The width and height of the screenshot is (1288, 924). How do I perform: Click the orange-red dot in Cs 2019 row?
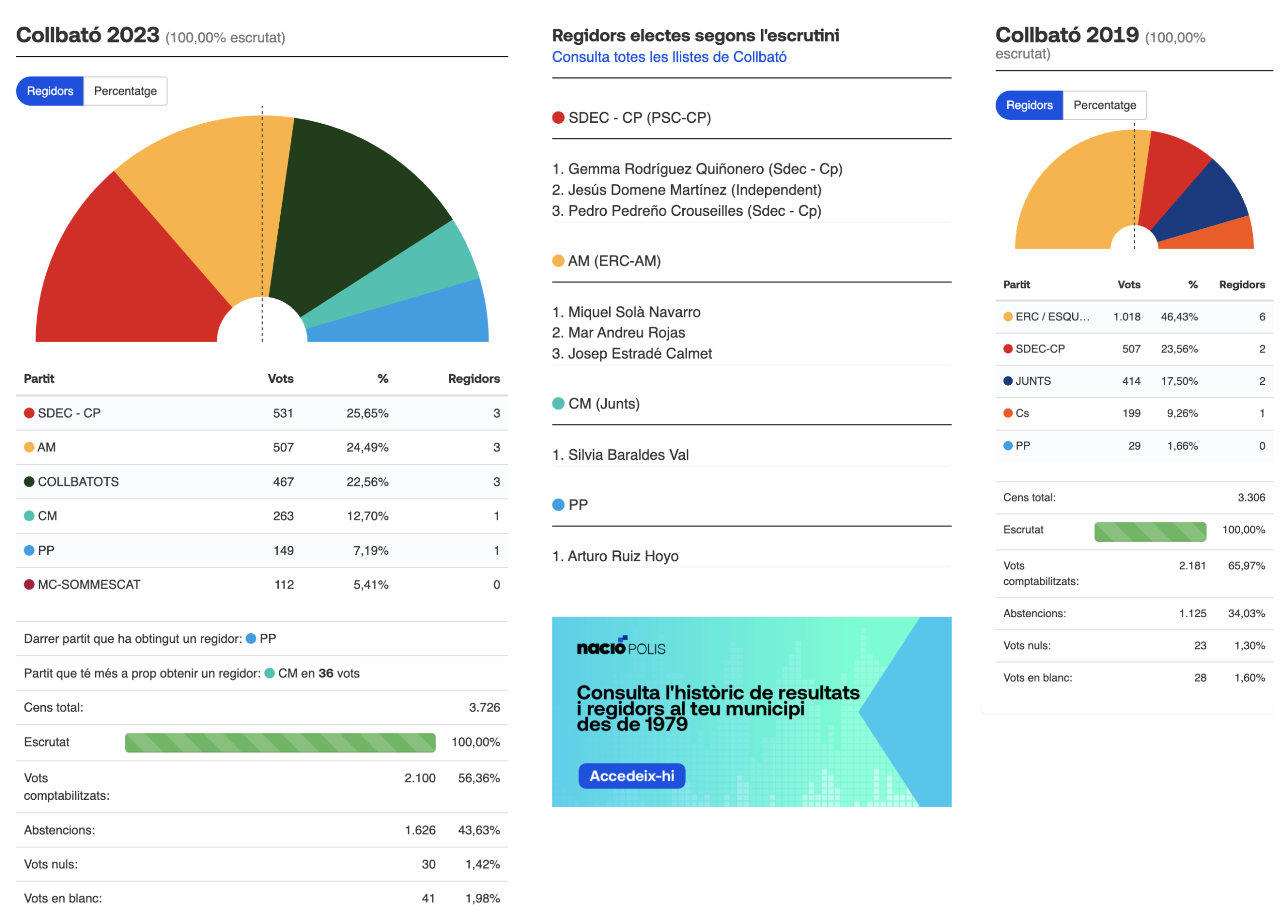tap(1008, 413)
